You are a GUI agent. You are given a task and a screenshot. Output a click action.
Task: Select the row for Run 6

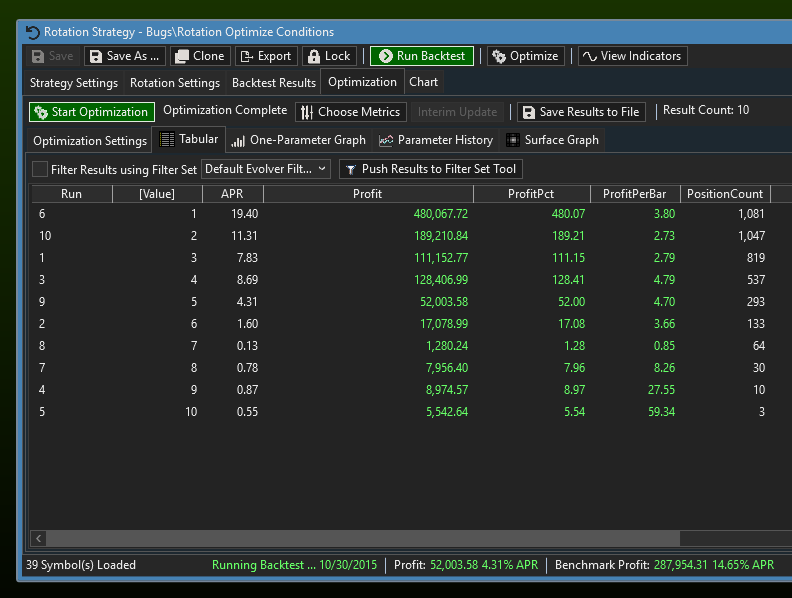(x=300, y=214)
